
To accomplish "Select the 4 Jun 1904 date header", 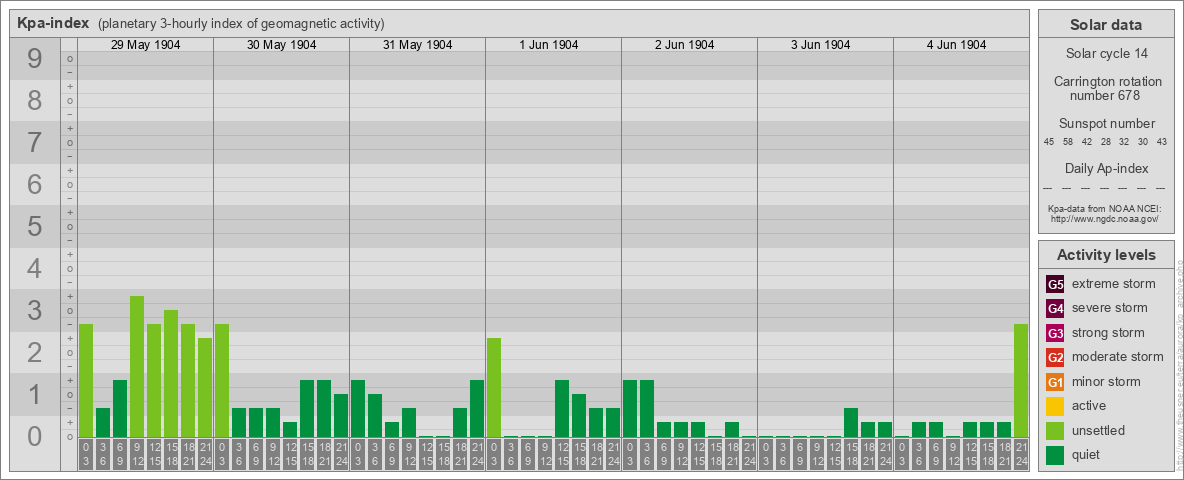I will point(957,45).
